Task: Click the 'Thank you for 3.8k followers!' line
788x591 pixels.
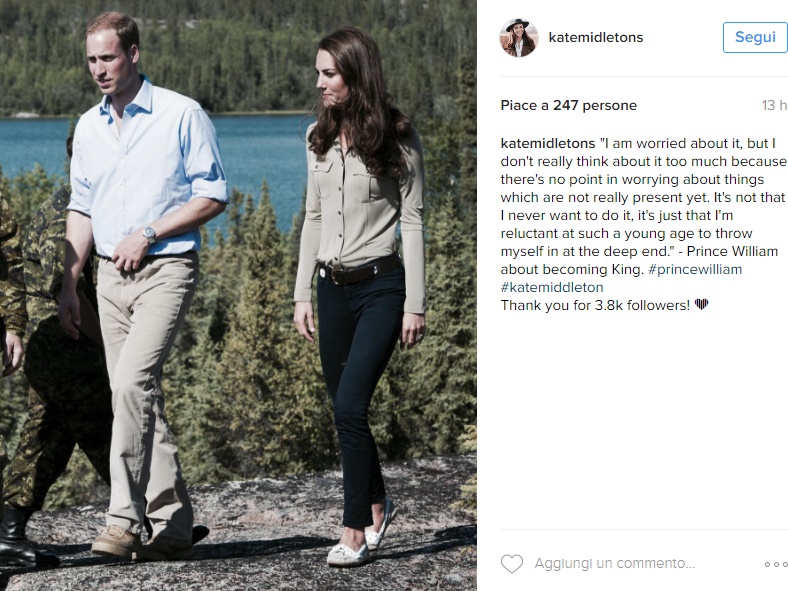Action: 595,305
